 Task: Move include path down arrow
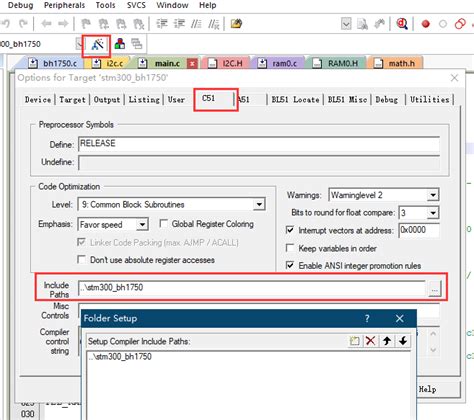coord(403,341)
